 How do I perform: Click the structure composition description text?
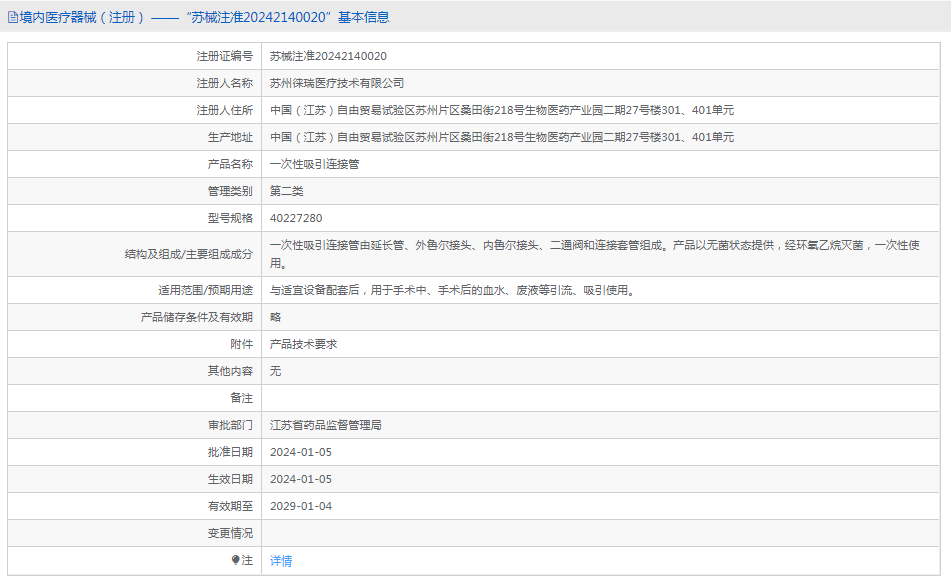point(594,254)
